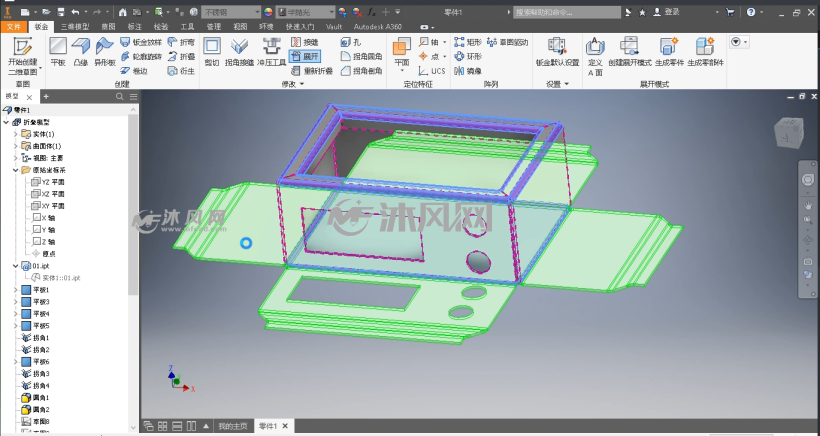The width and height of the screenshot is (820, 436).
Task: Click the 重新折叠 (Refold) tool
Action: pos(312,71)
